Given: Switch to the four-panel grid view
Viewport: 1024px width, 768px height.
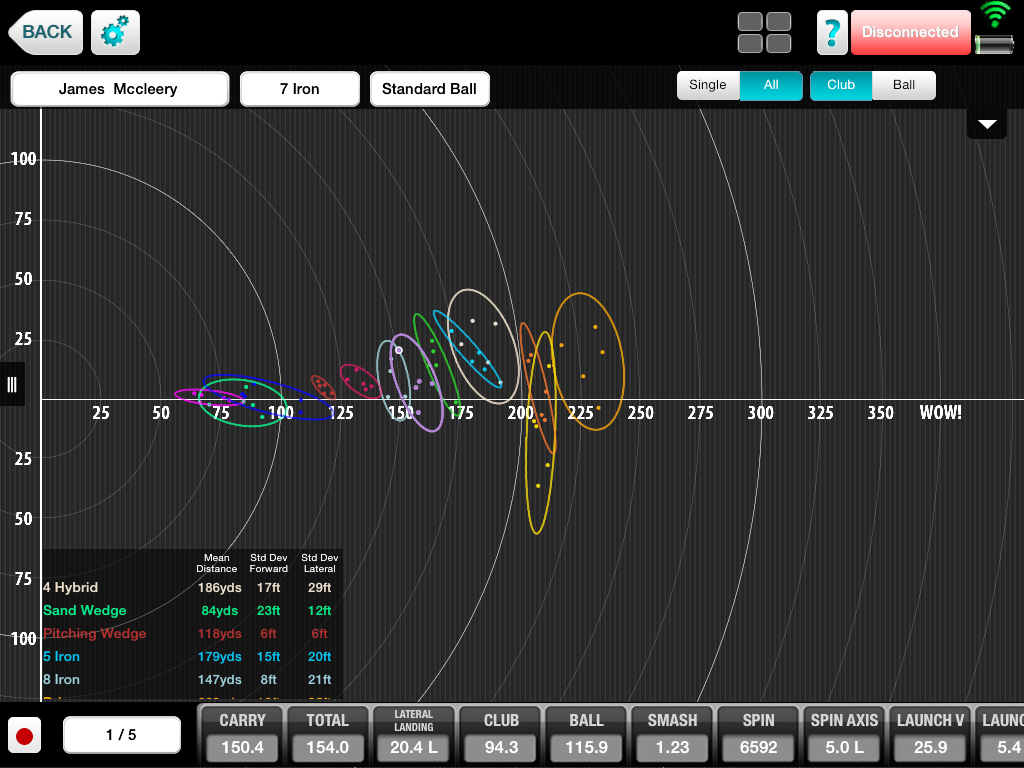Looking at the screenshot, I should click(x=764, y=32).
